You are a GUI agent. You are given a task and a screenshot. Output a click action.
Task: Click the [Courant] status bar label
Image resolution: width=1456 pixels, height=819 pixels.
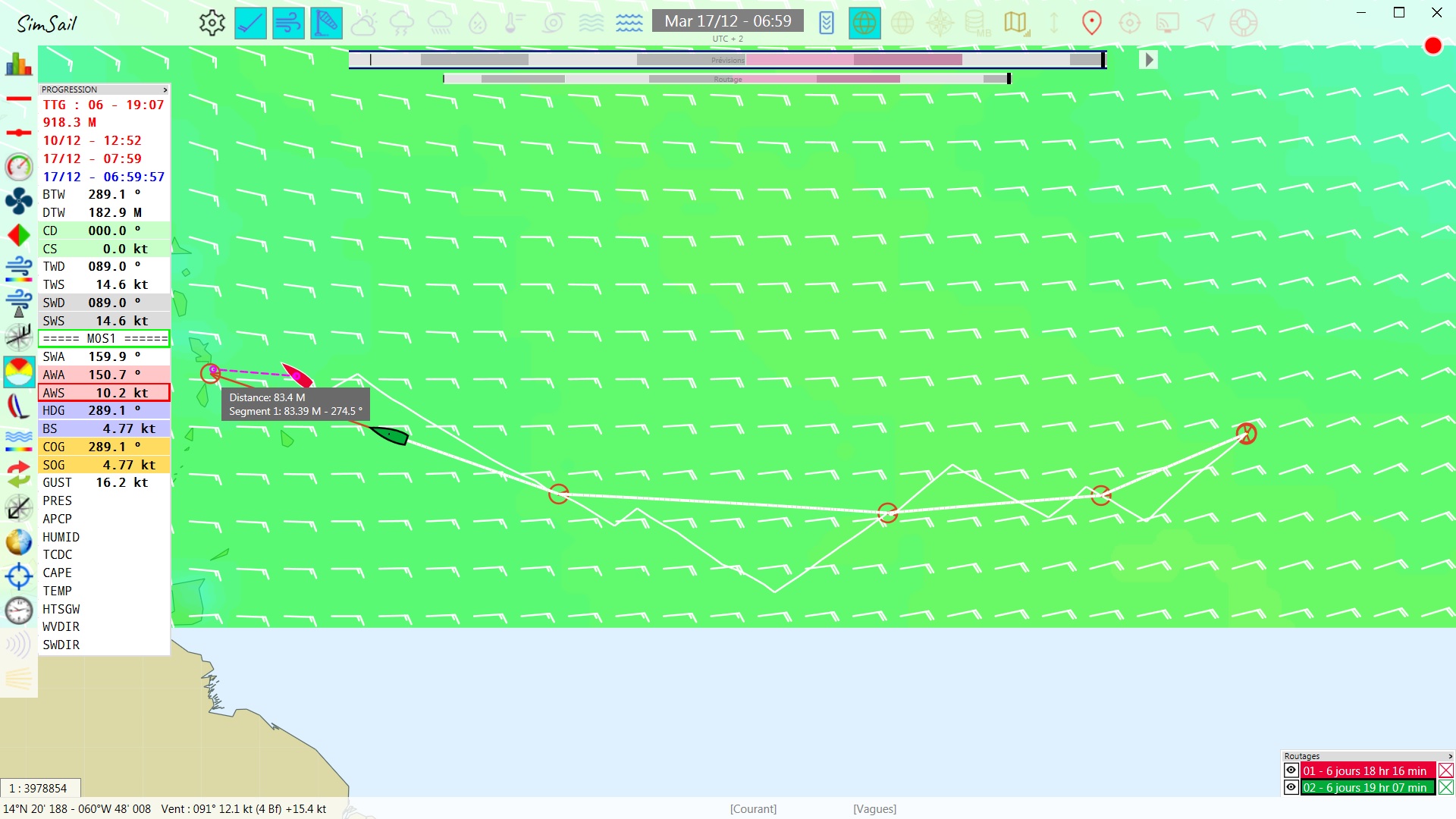pyautogui.click(x=753, y=809)
